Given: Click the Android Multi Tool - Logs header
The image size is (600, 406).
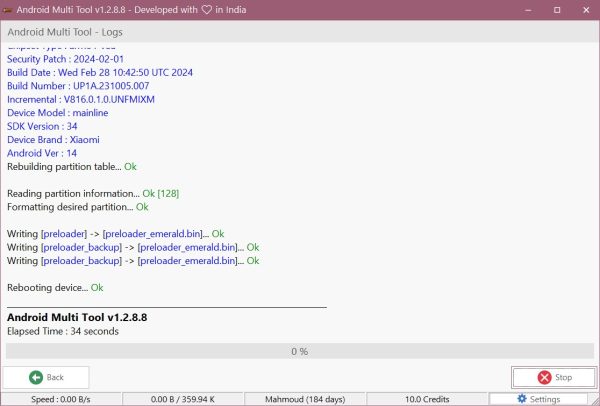Looking at the screenshot, I should pyautogui.click(x=65, y=32).
